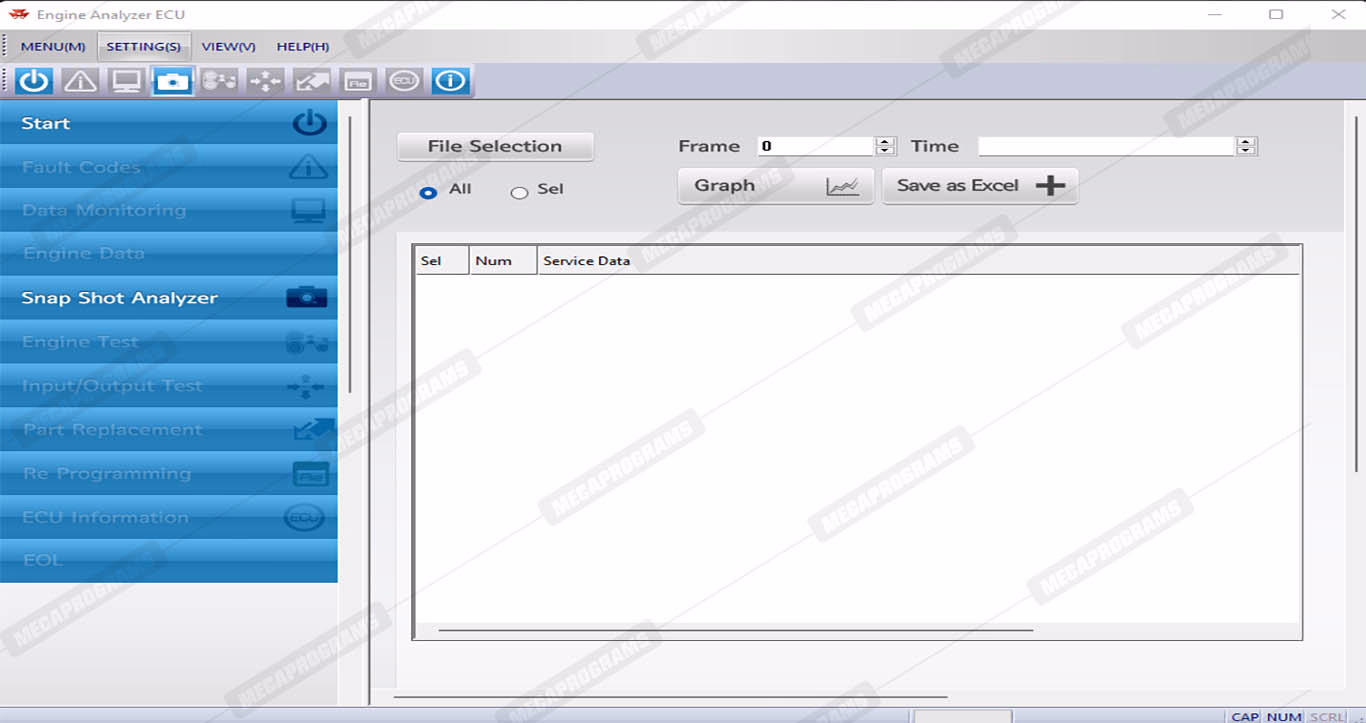1366x723 pixels.
Task: Open the Re Programming file toolbar icon
Action: pyautogui.click(x=358, y=81)
